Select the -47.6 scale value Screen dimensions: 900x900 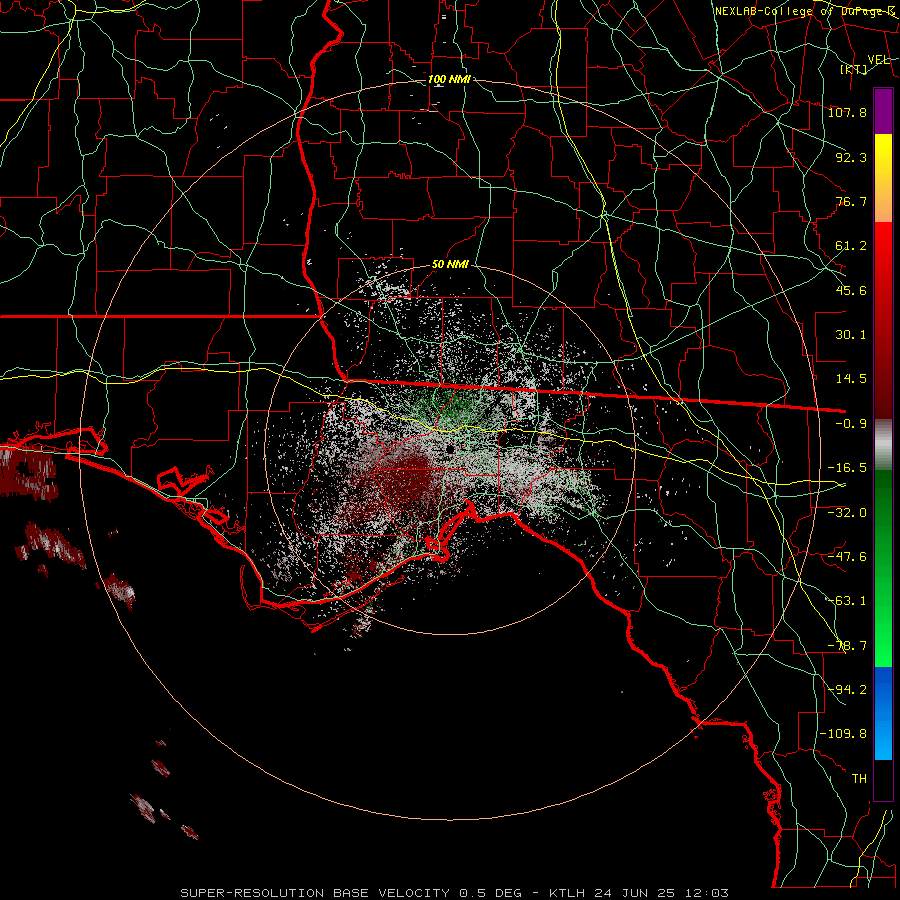coord(847,557)
